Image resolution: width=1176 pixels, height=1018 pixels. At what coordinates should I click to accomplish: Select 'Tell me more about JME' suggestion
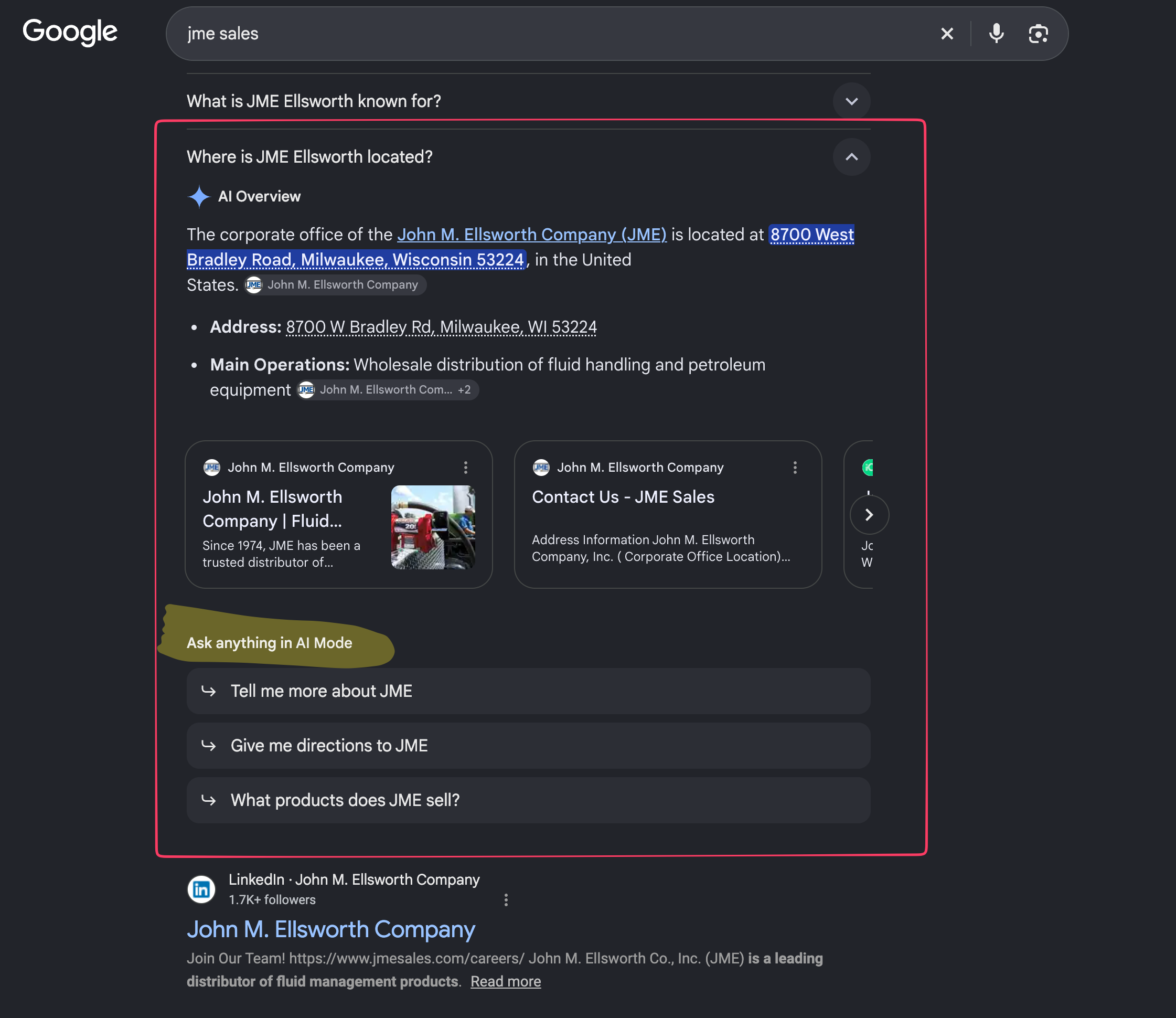528,691
